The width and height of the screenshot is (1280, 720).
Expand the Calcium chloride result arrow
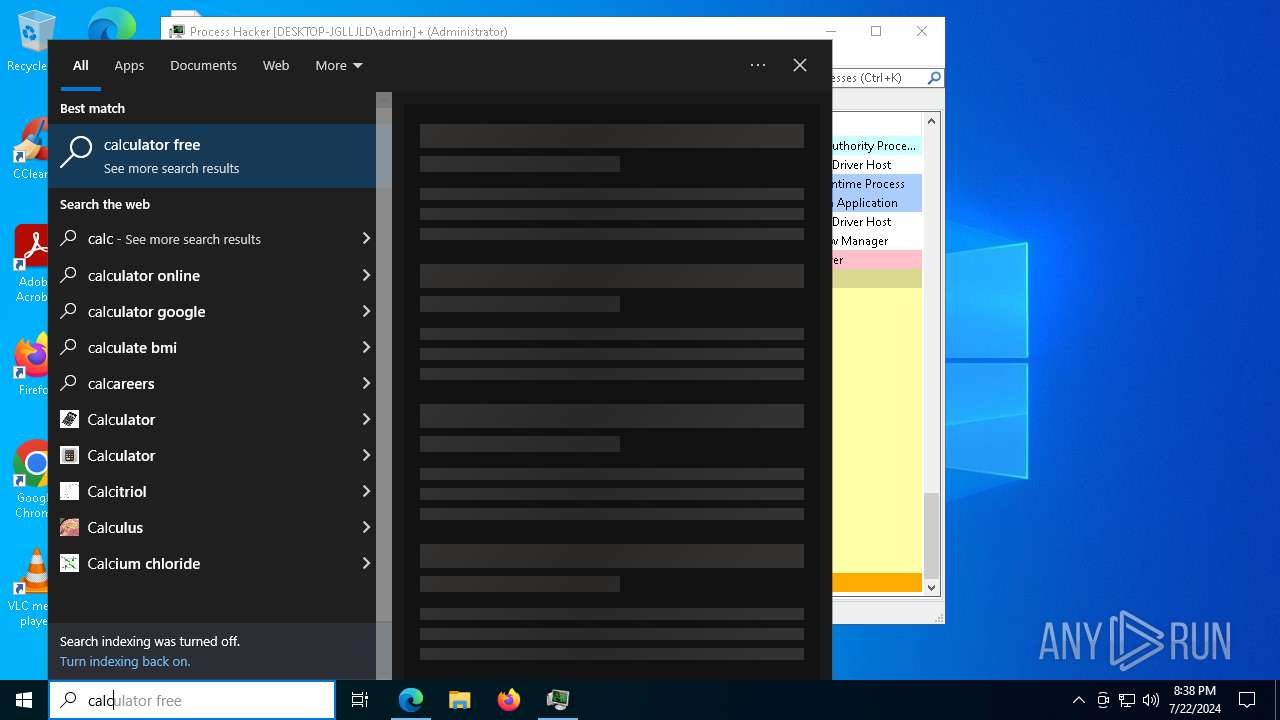coord(366,563)
